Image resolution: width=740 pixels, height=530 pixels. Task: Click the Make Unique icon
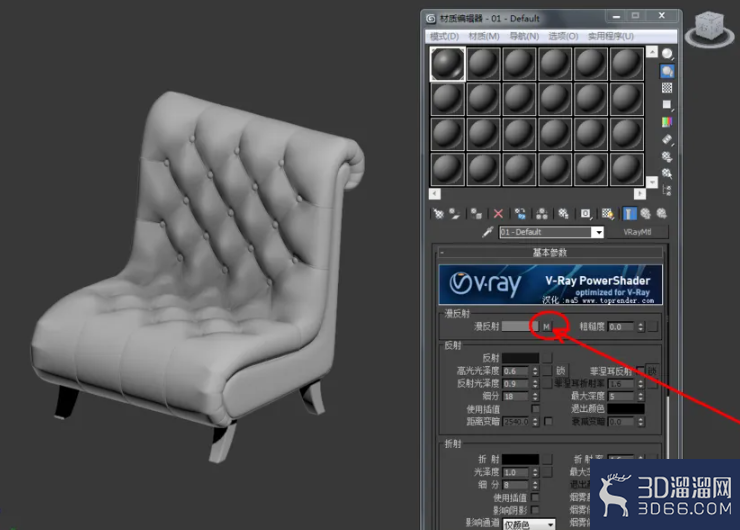click(x=542, y=214)
